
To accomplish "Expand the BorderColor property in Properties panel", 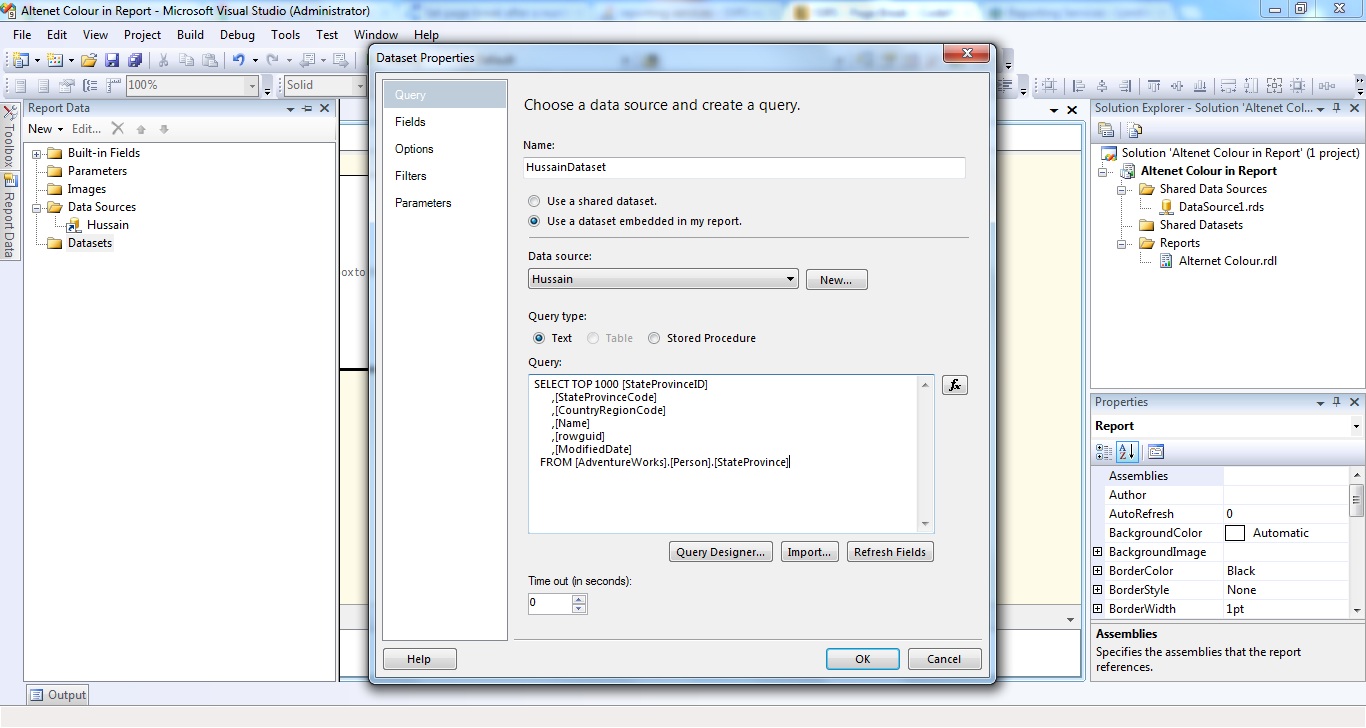I will point(1097,570).
